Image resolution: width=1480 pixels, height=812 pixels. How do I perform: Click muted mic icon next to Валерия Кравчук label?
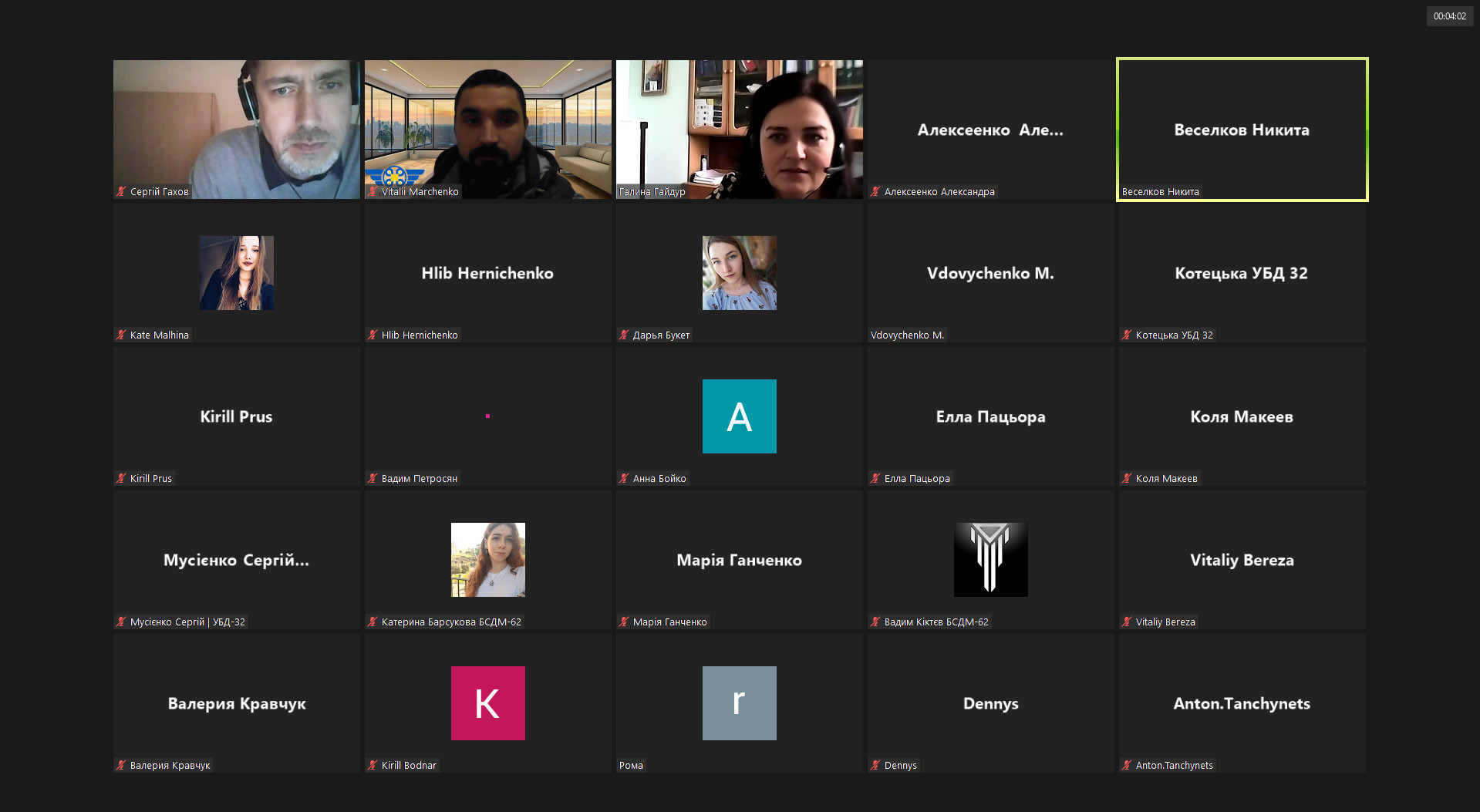(121, 765)
